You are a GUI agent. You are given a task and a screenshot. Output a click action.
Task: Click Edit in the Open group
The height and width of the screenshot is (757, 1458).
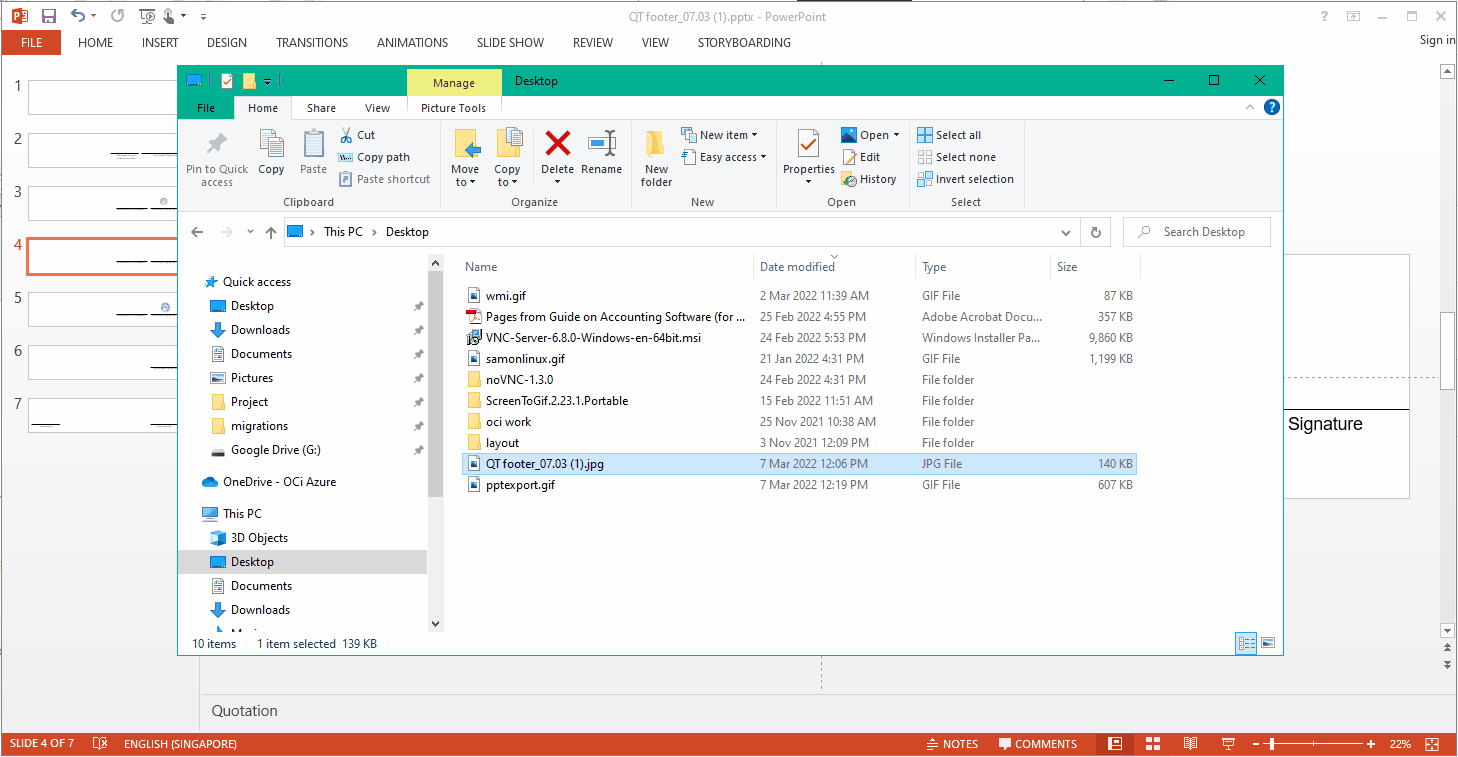pyautogui.click(x=861, y=157)
